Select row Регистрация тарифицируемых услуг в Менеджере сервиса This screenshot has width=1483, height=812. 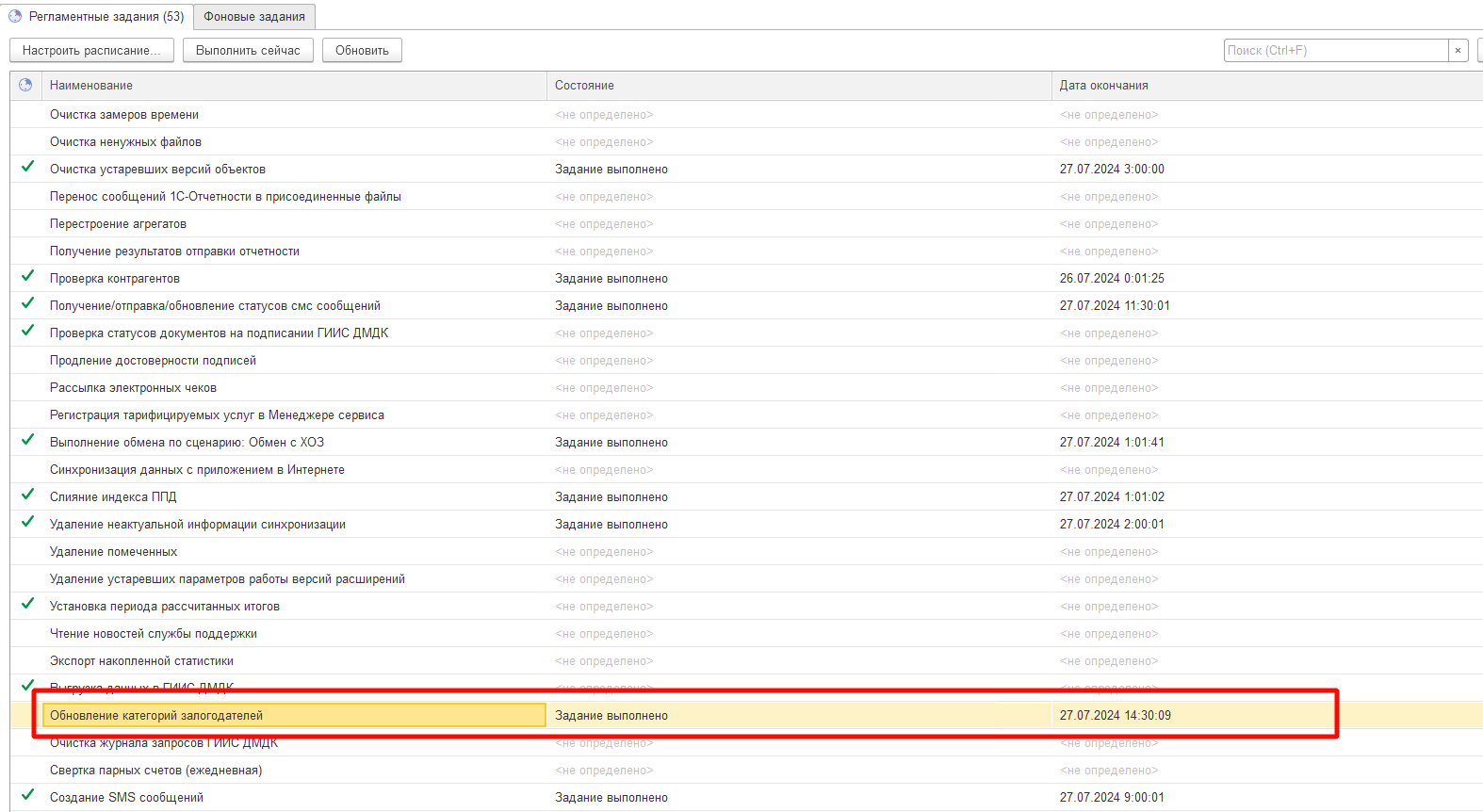coord(746,414)
